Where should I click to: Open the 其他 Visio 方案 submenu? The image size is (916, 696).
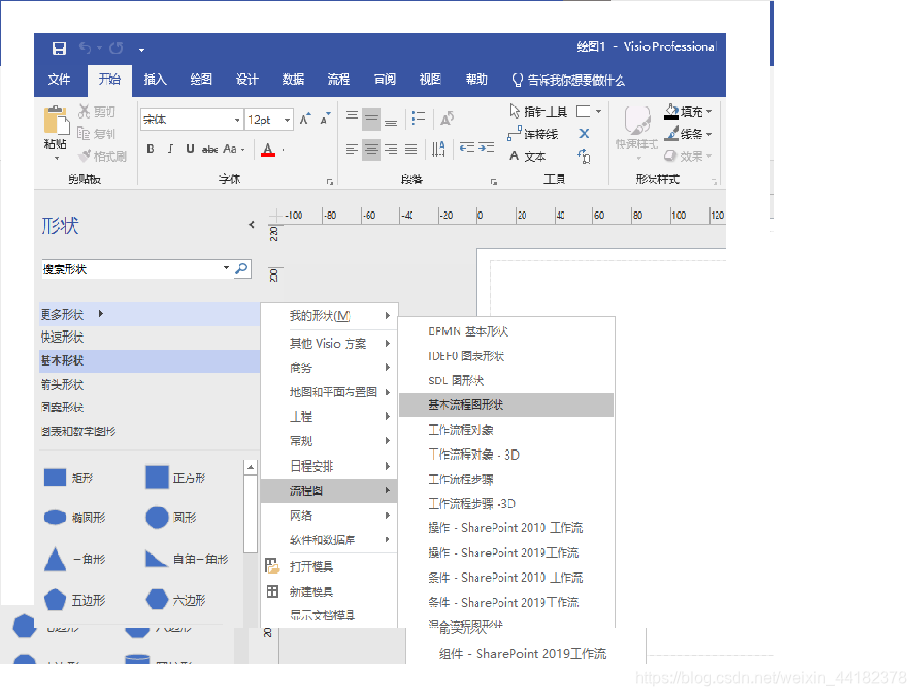[x=329, y=344]
